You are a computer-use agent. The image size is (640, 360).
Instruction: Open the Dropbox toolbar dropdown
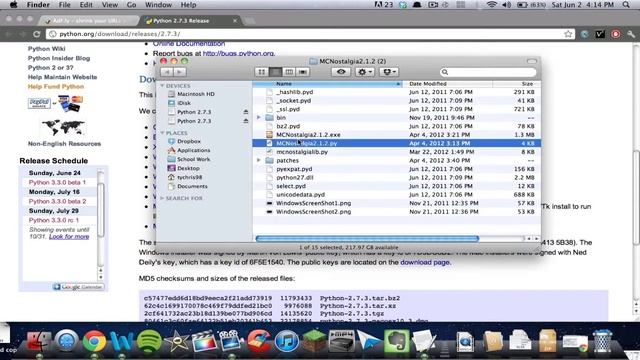pyautogui.click(x=388, y=72)
